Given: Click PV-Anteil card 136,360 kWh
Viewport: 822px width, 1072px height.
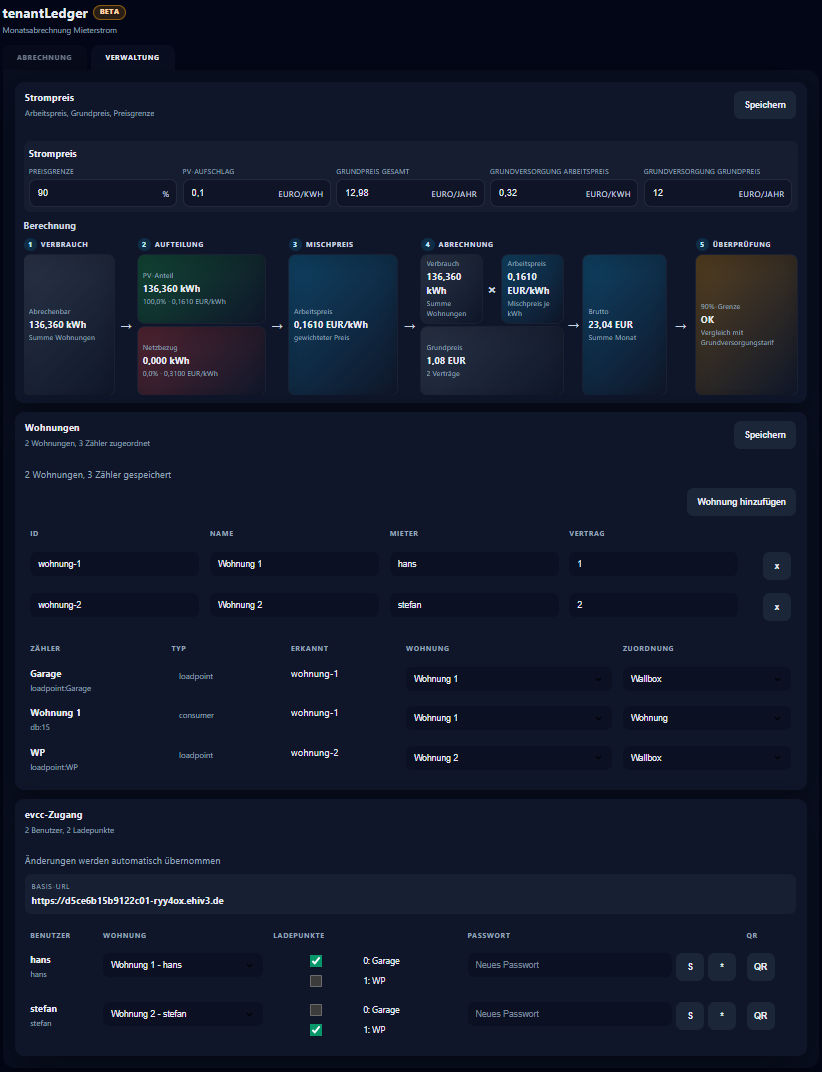Looking at the screenshot, I should point(201,289).
